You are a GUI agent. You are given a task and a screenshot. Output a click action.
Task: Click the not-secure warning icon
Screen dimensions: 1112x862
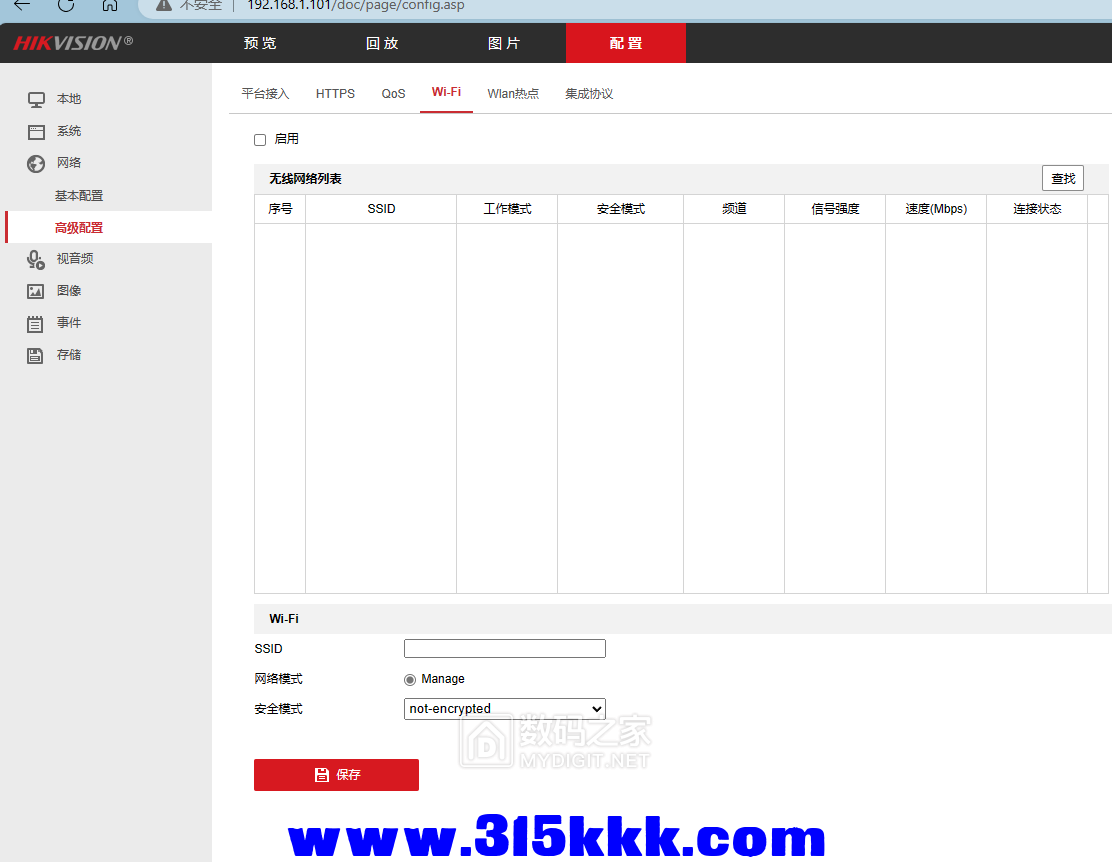click(x=164, y=5)
